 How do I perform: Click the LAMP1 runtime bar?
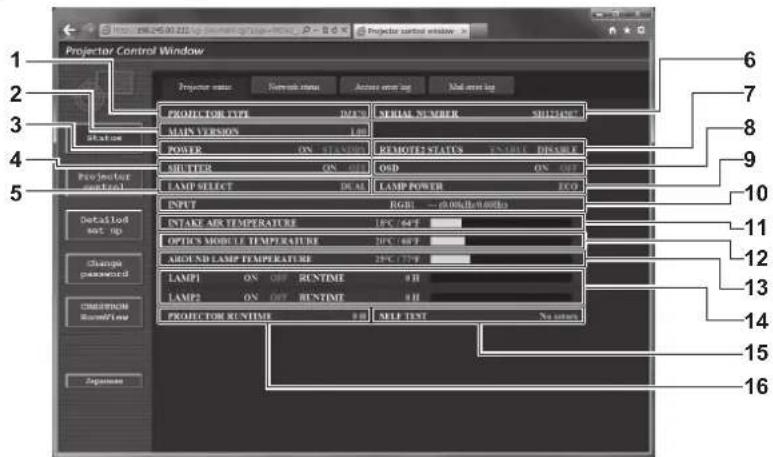pyautogui.click(x=501, y=278)
